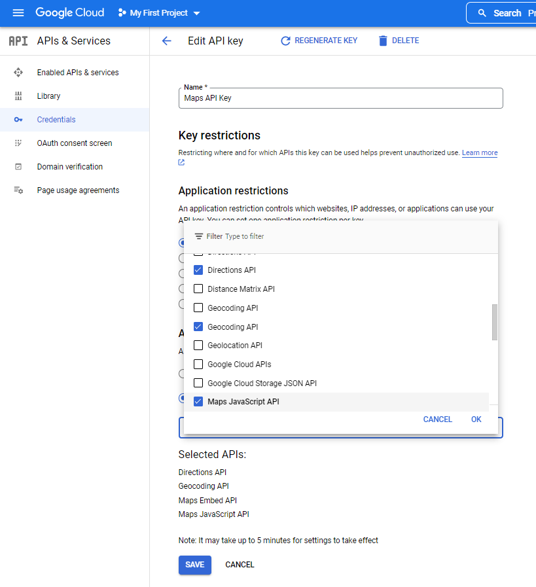Open Domain verification in sidebar
The image size is (536, 587).
(70, 167)
